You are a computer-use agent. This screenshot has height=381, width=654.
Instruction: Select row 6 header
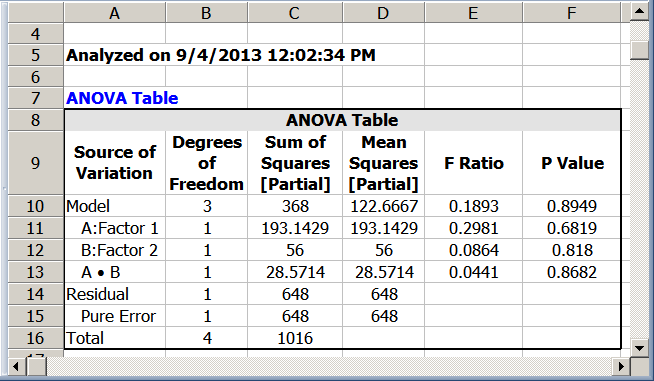35,76
